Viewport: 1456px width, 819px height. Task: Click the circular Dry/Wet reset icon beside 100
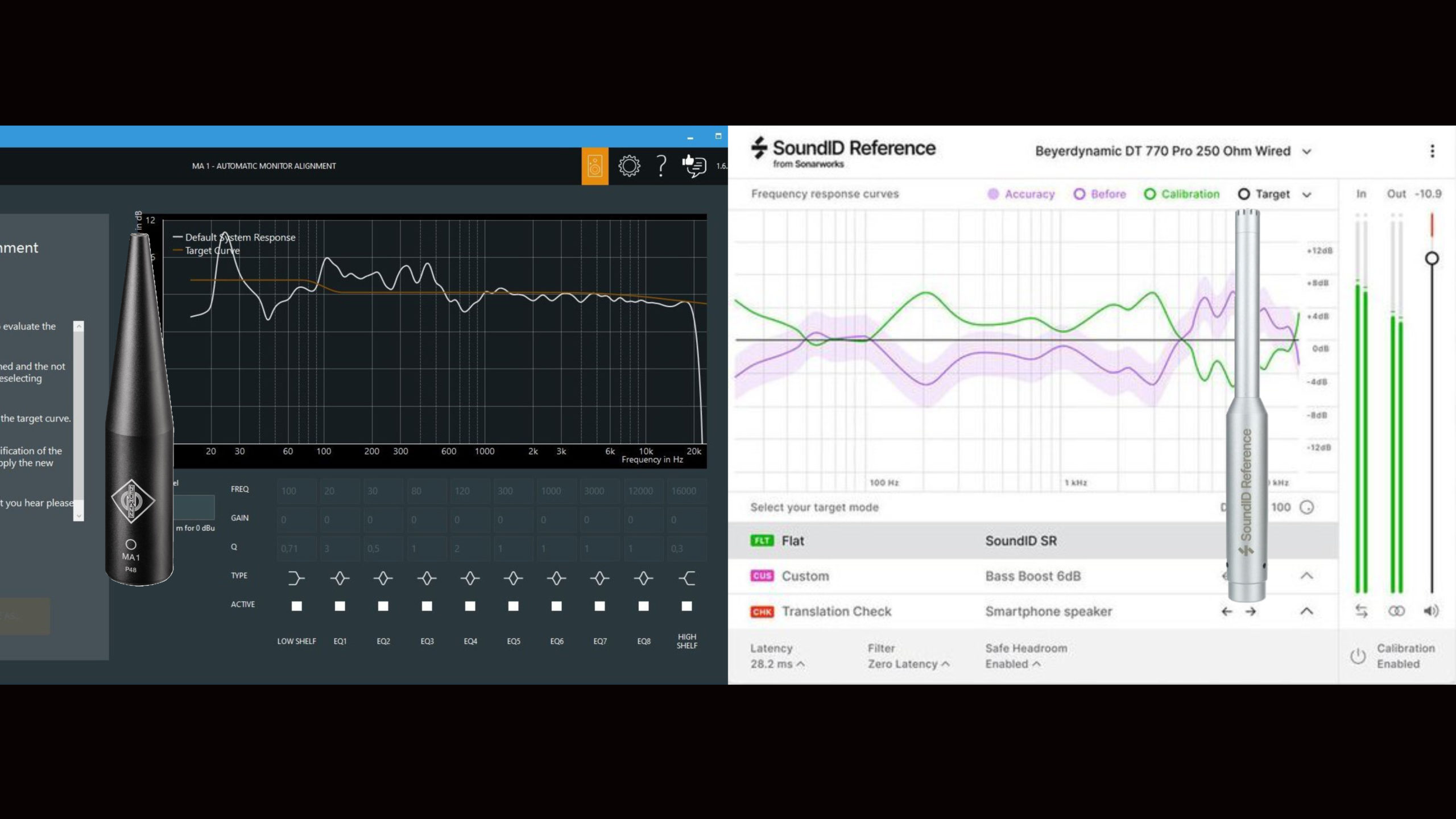[x=1307, y=507]
